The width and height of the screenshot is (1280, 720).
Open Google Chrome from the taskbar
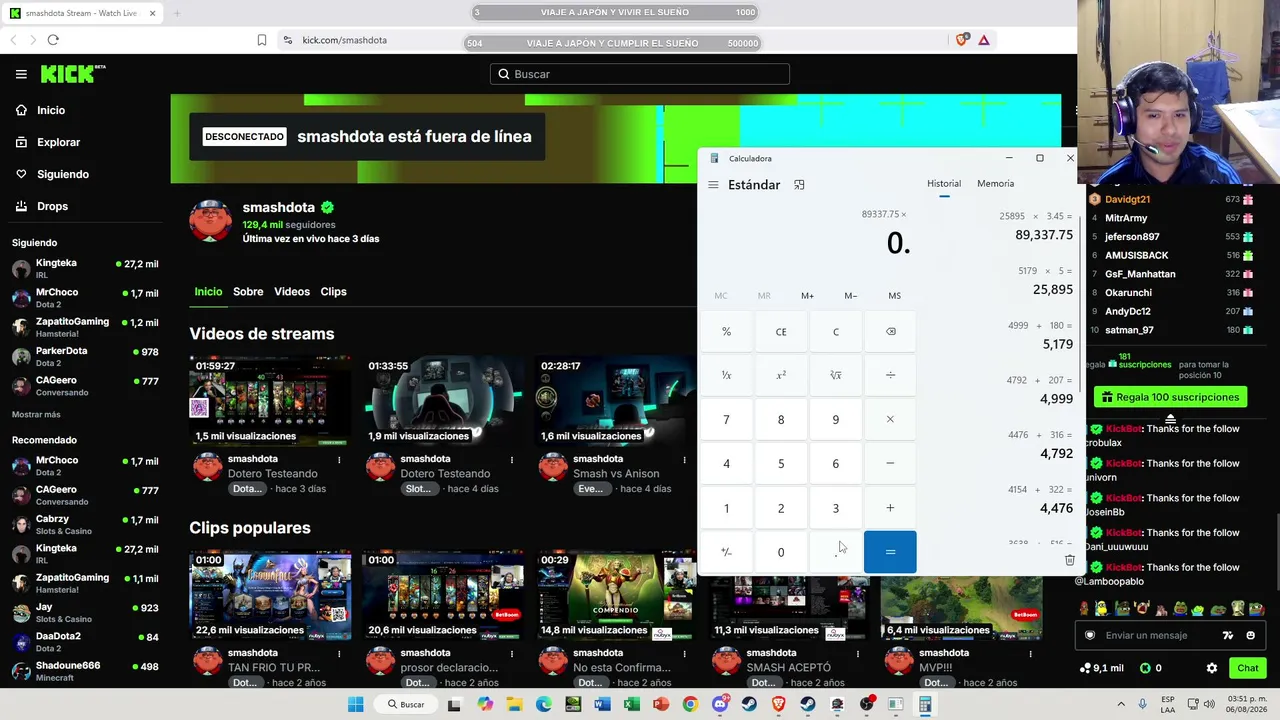pyautogui.click(x=690, y=705)
